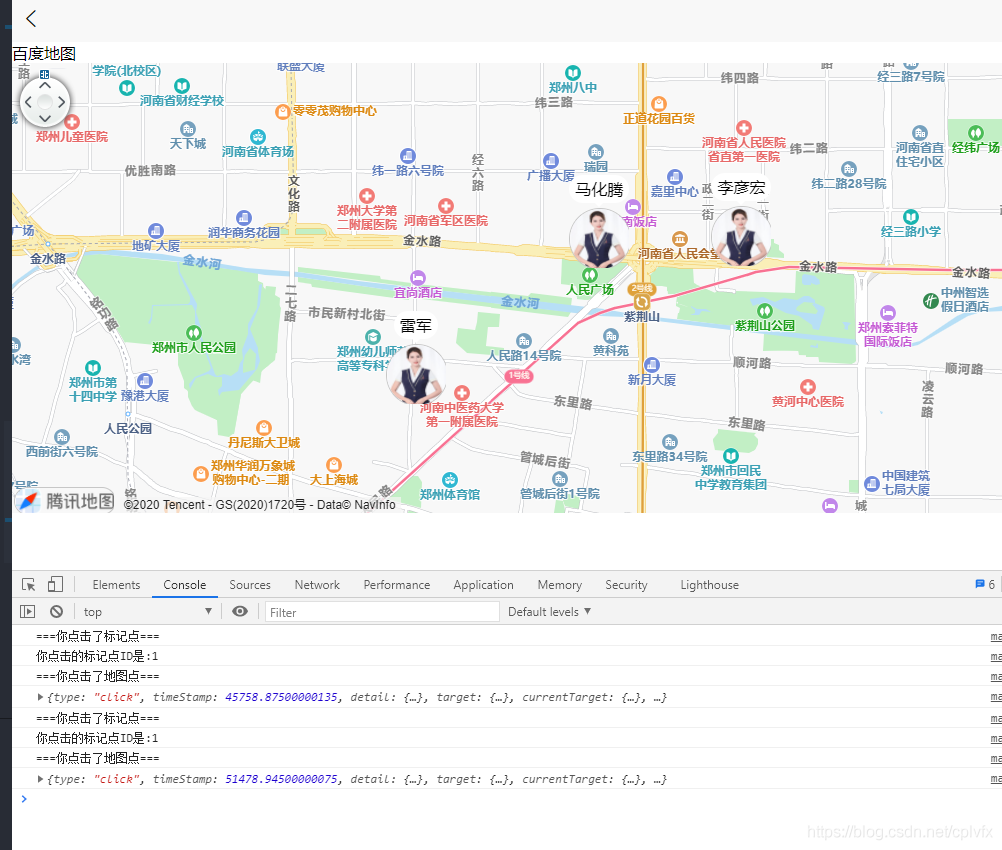Screen dimensions: 1002x850
Task: Select first '你点击的标记点ID是:1' log line
Action: 97,656
